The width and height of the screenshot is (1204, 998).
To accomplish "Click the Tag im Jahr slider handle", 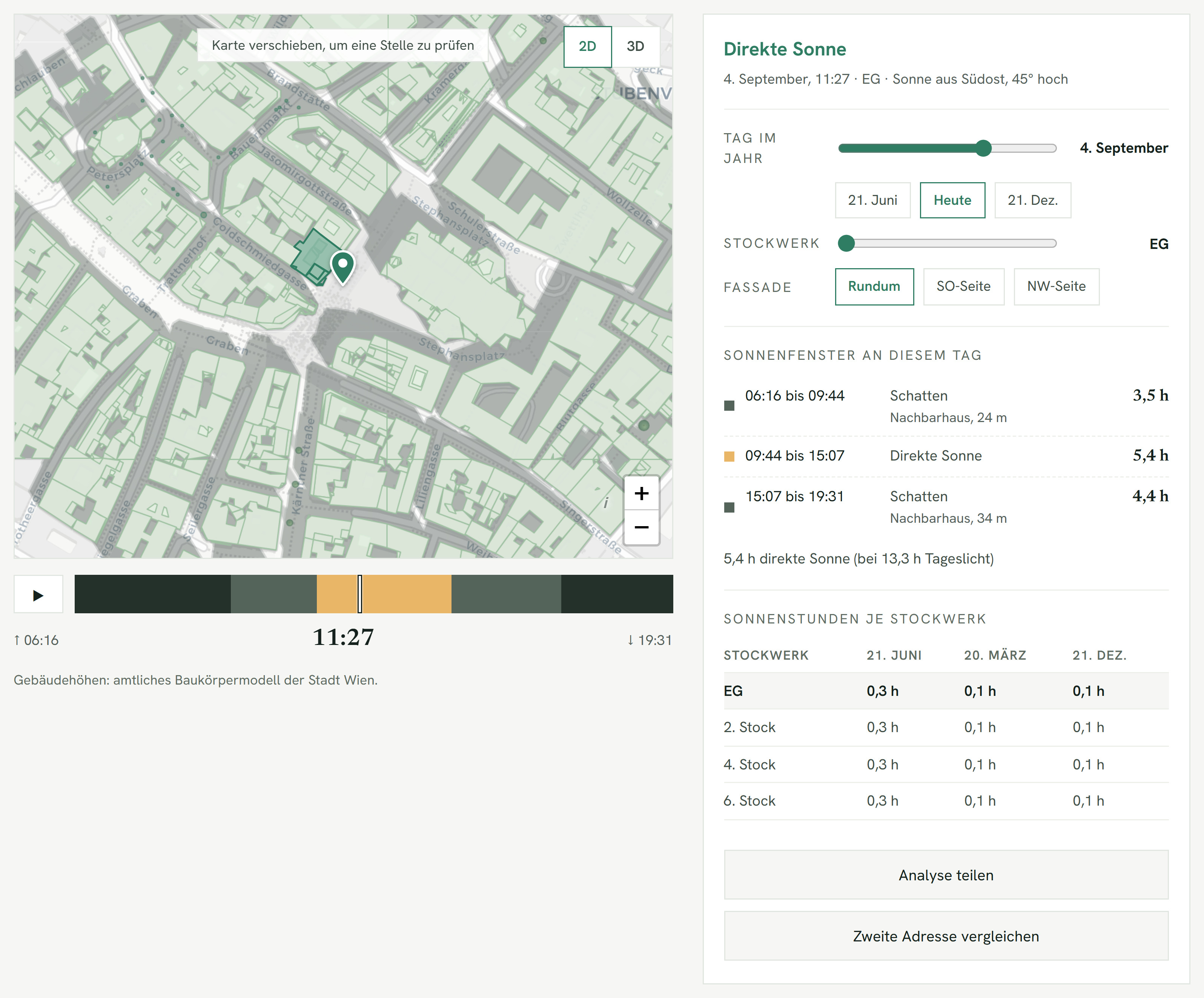I will 983,148.
